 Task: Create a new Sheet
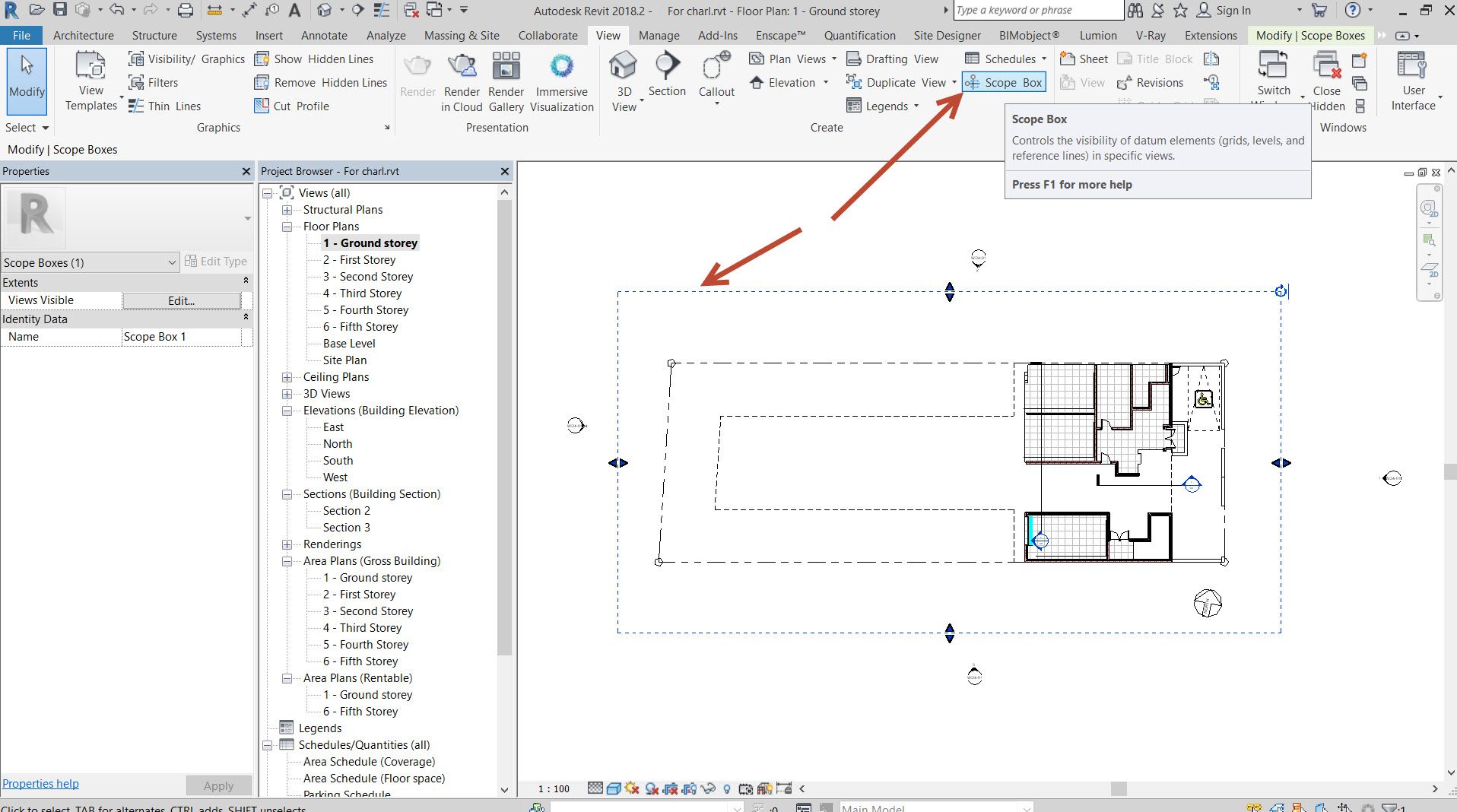pyautogui.click(x=1084, y=59)
